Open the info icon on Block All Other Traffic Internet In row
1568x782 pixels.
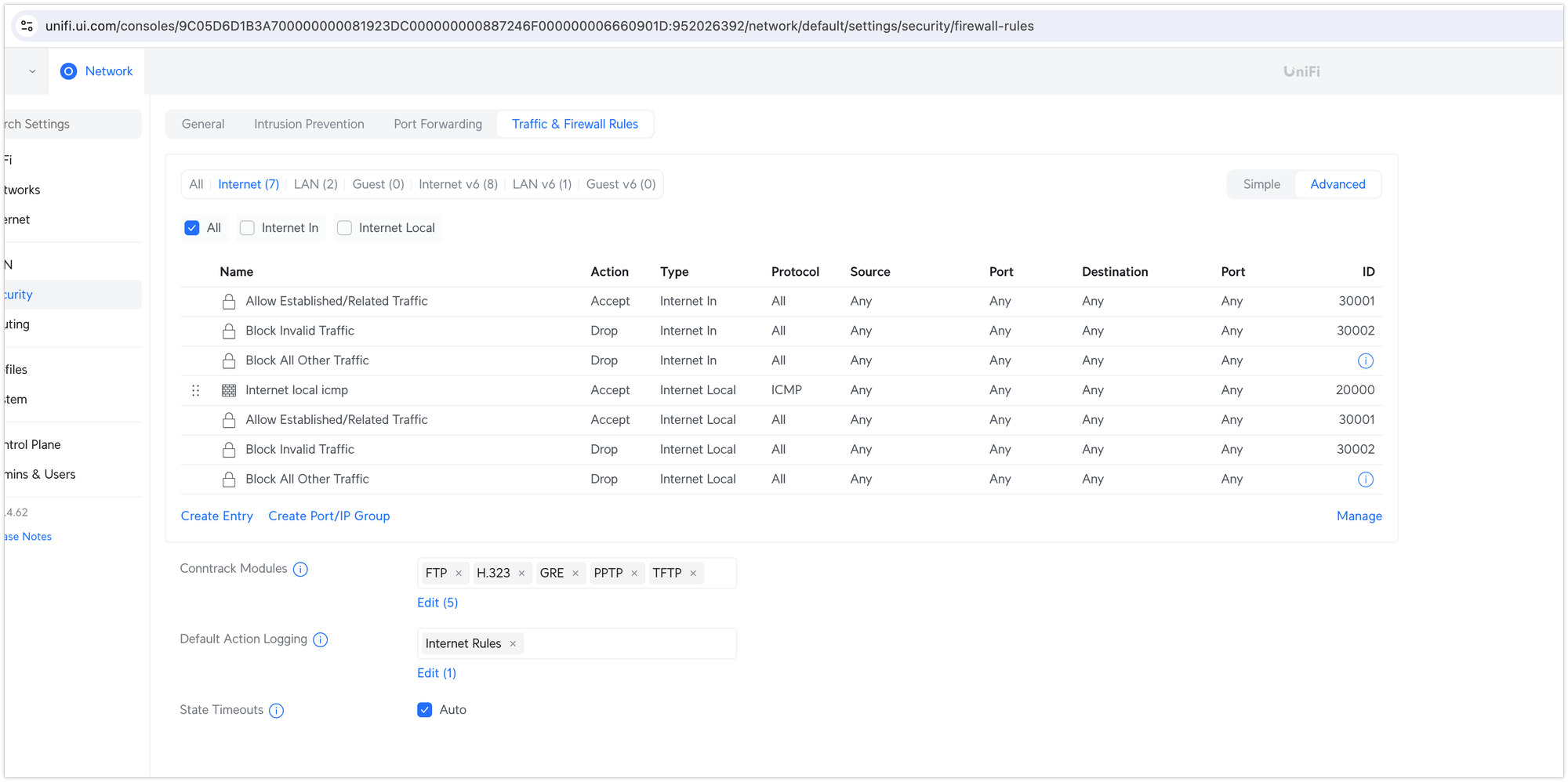[x=1366, y=360]
